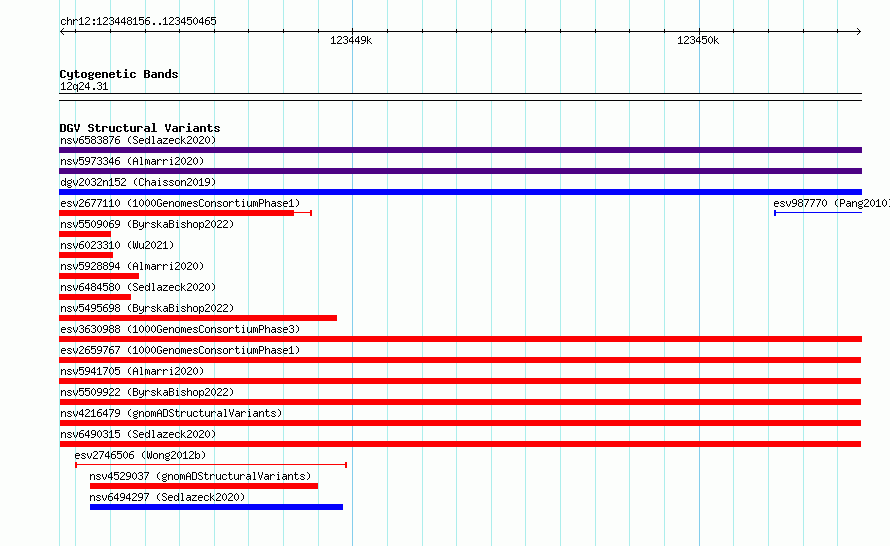Select the purple nsv5973346 variant bar

tap(460, 171)
